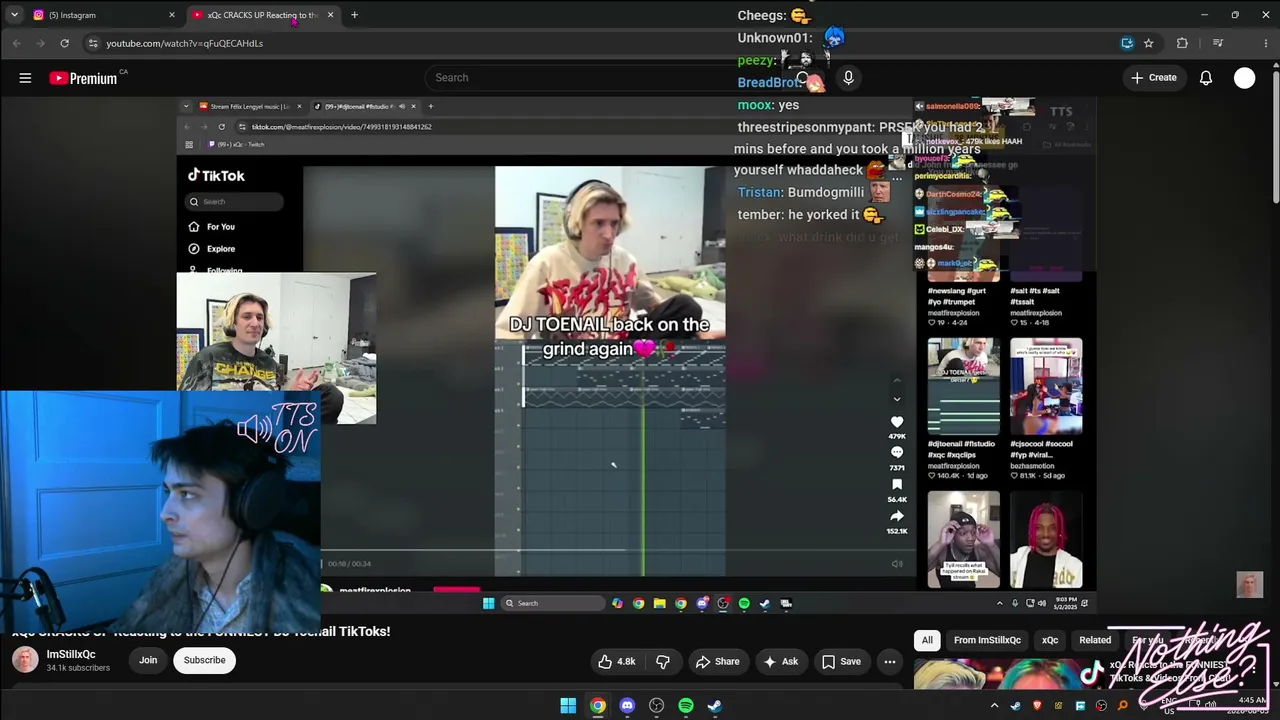
Task: Go to YouTube Premium home logo
Action: pos(84,78)
